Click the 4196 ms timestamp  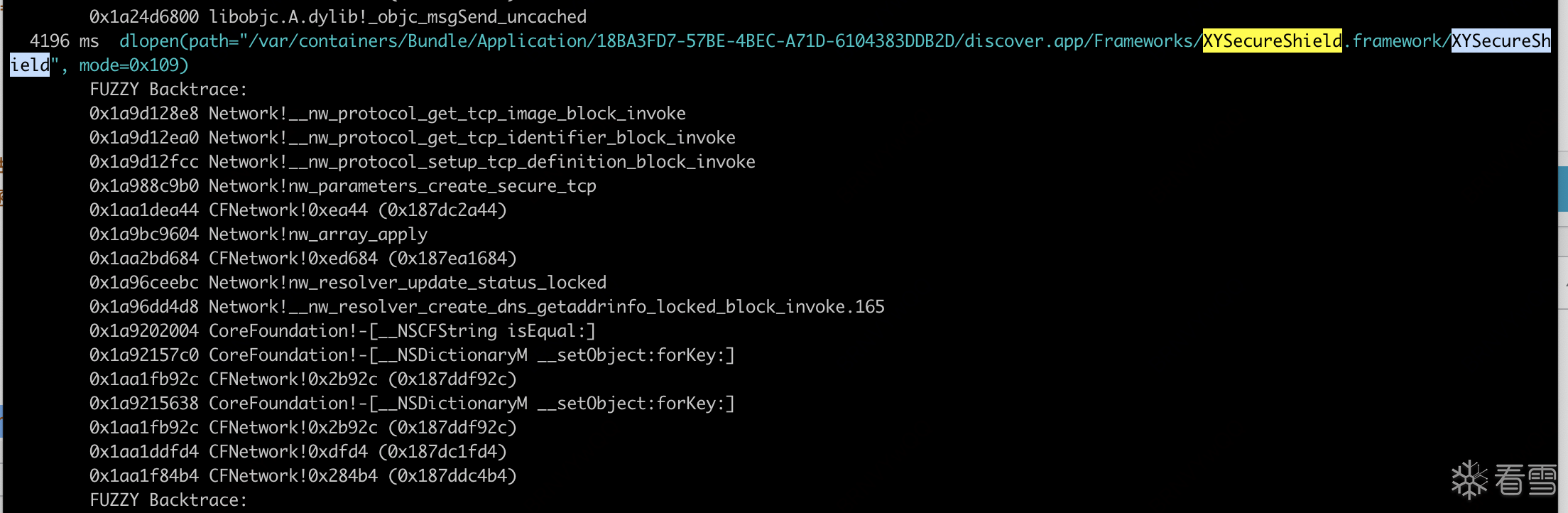(x=64, y=41)
